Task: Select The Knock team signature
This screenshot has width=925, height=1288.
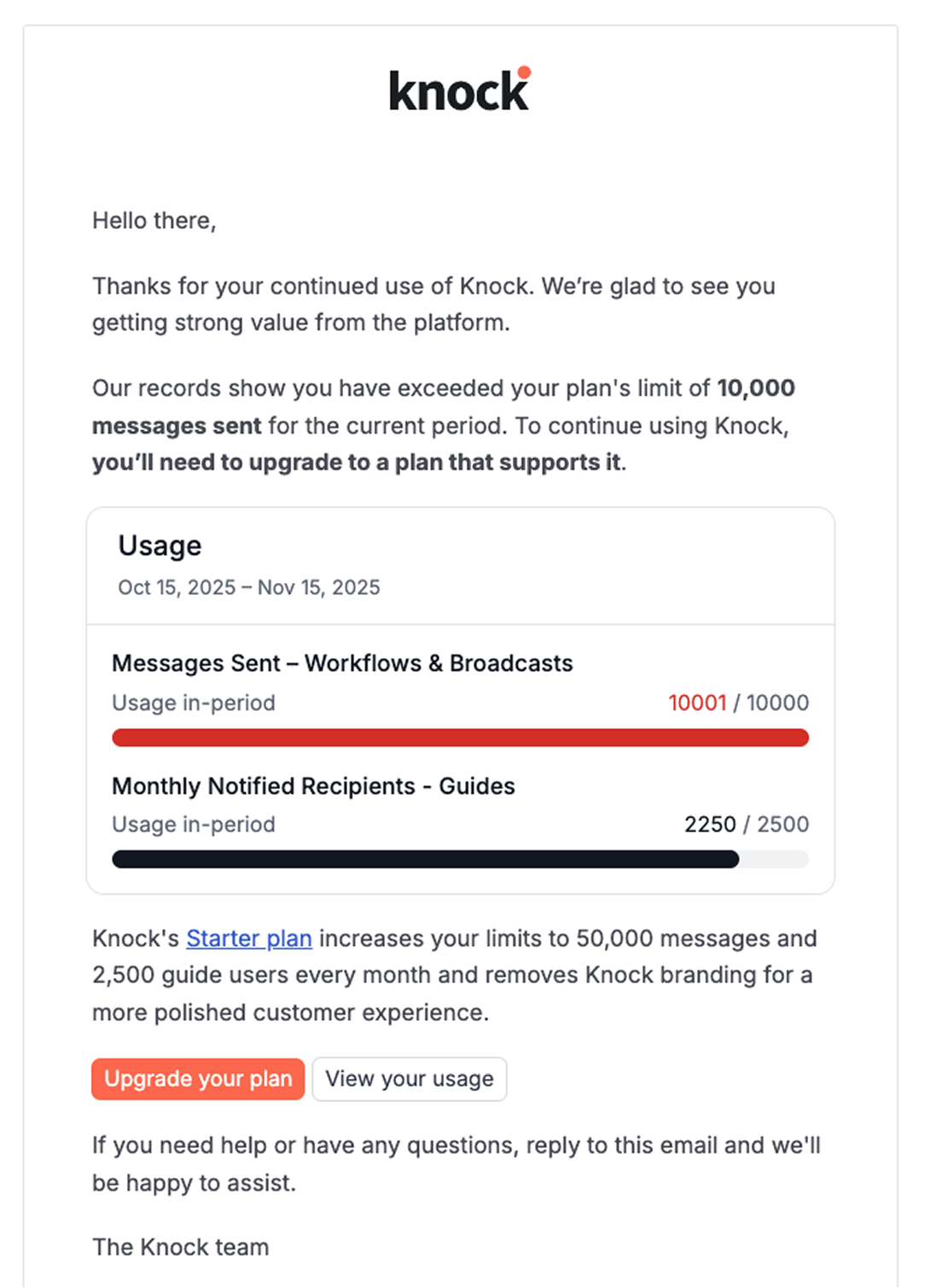Action: (x=180, y=1246)
